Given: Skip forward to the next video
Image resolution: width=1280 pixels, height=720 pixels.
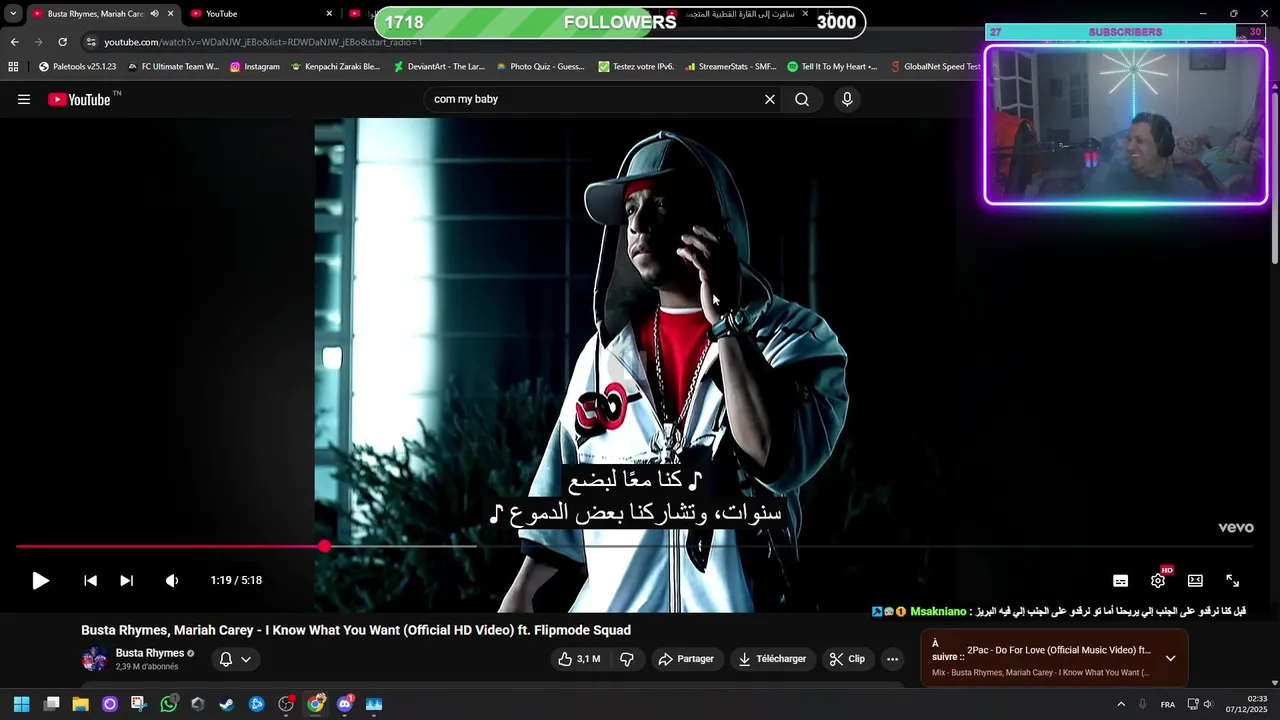Looking at the screenshot, I should pos(126,580).
